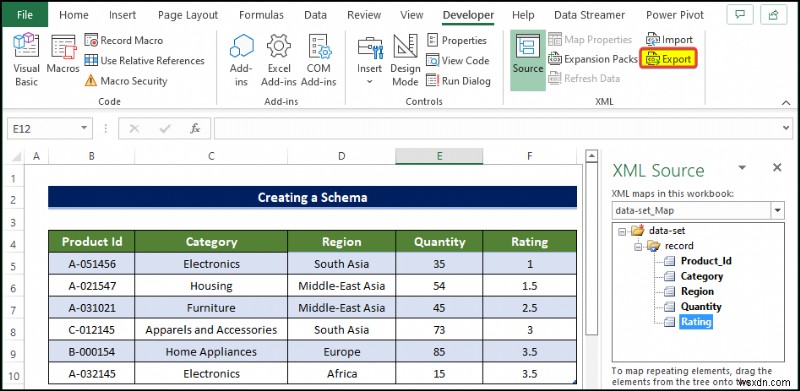Open the Data Streamer tab
800x391 pixels.
point(589,15)
